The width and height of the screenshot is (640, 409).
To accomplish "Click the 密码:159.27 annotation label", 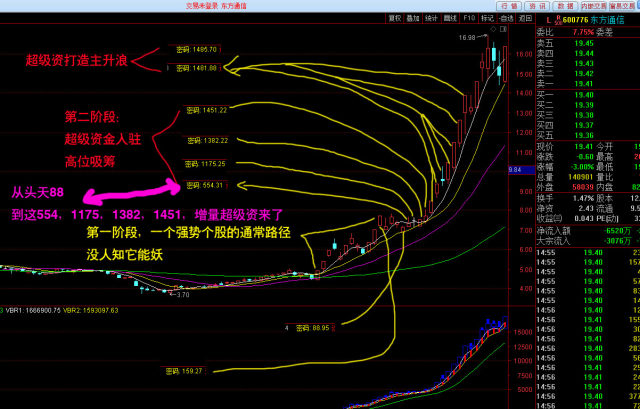I will (x=184, y=371).
